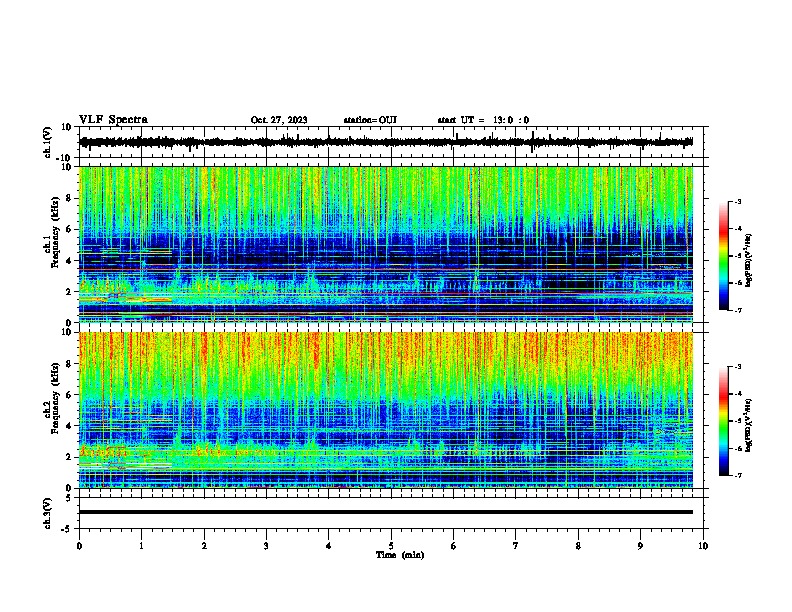Click the "-5" tick on ch.3(V) axis

[x=67, y=529]
